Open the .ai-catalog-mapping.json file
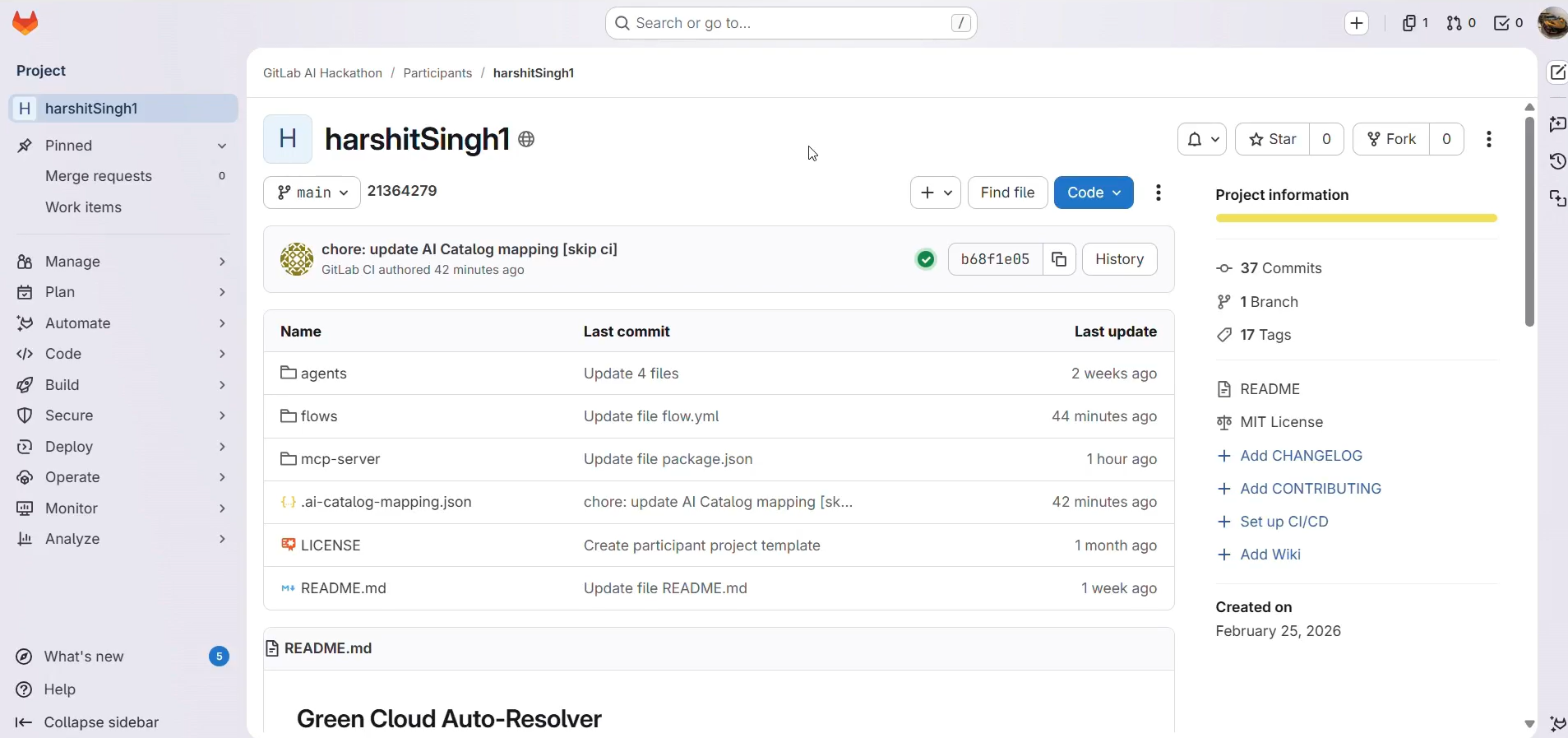 click(x=386, y=502)
